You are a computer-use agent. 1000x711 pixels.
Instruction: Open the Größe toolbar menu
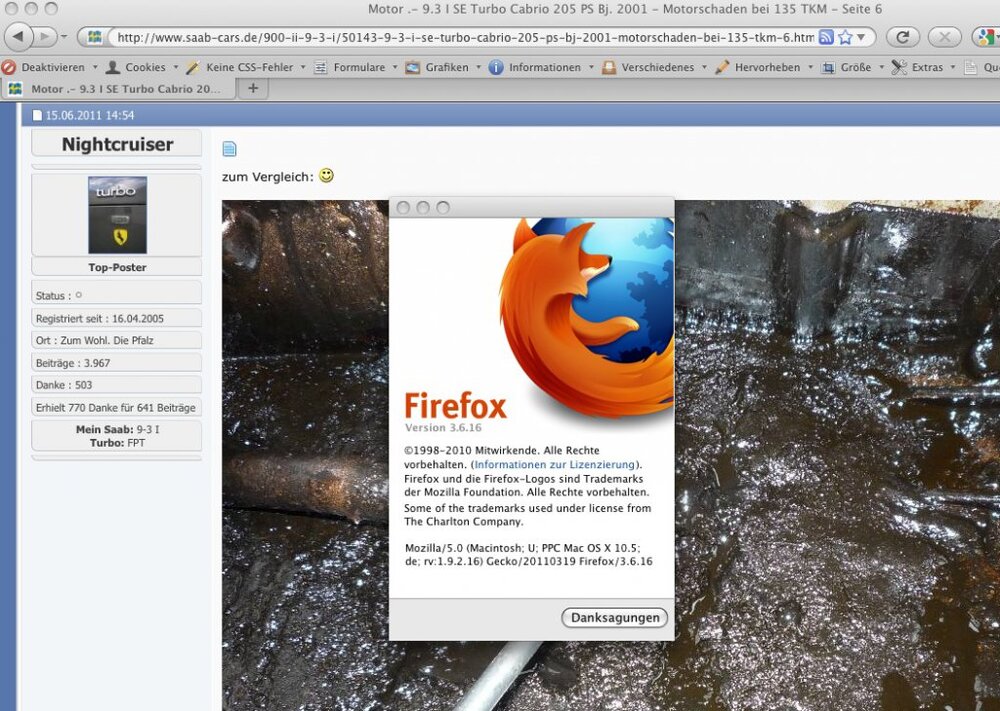point(856,67)
